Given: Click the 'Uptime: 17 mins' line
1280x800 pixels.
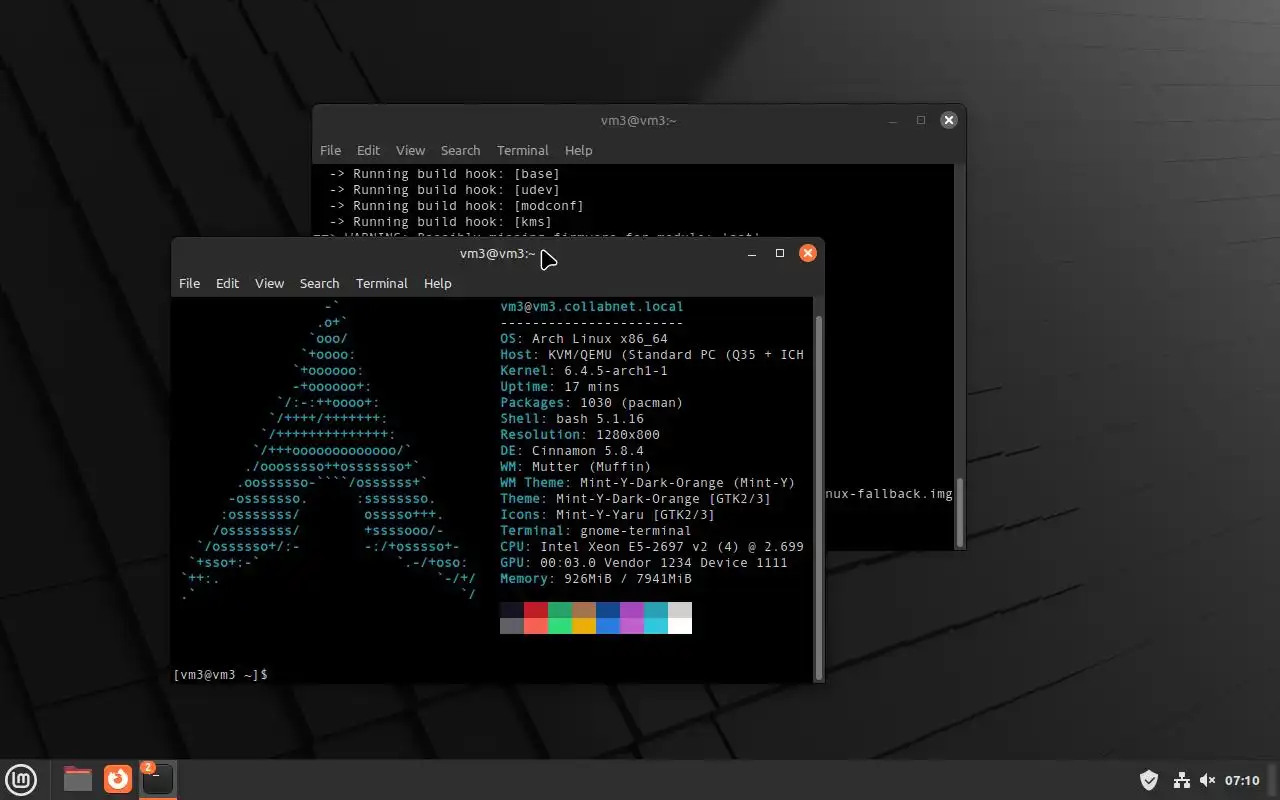Looking at the screenshot, I should pyautogui.click(x=560, y=387).
